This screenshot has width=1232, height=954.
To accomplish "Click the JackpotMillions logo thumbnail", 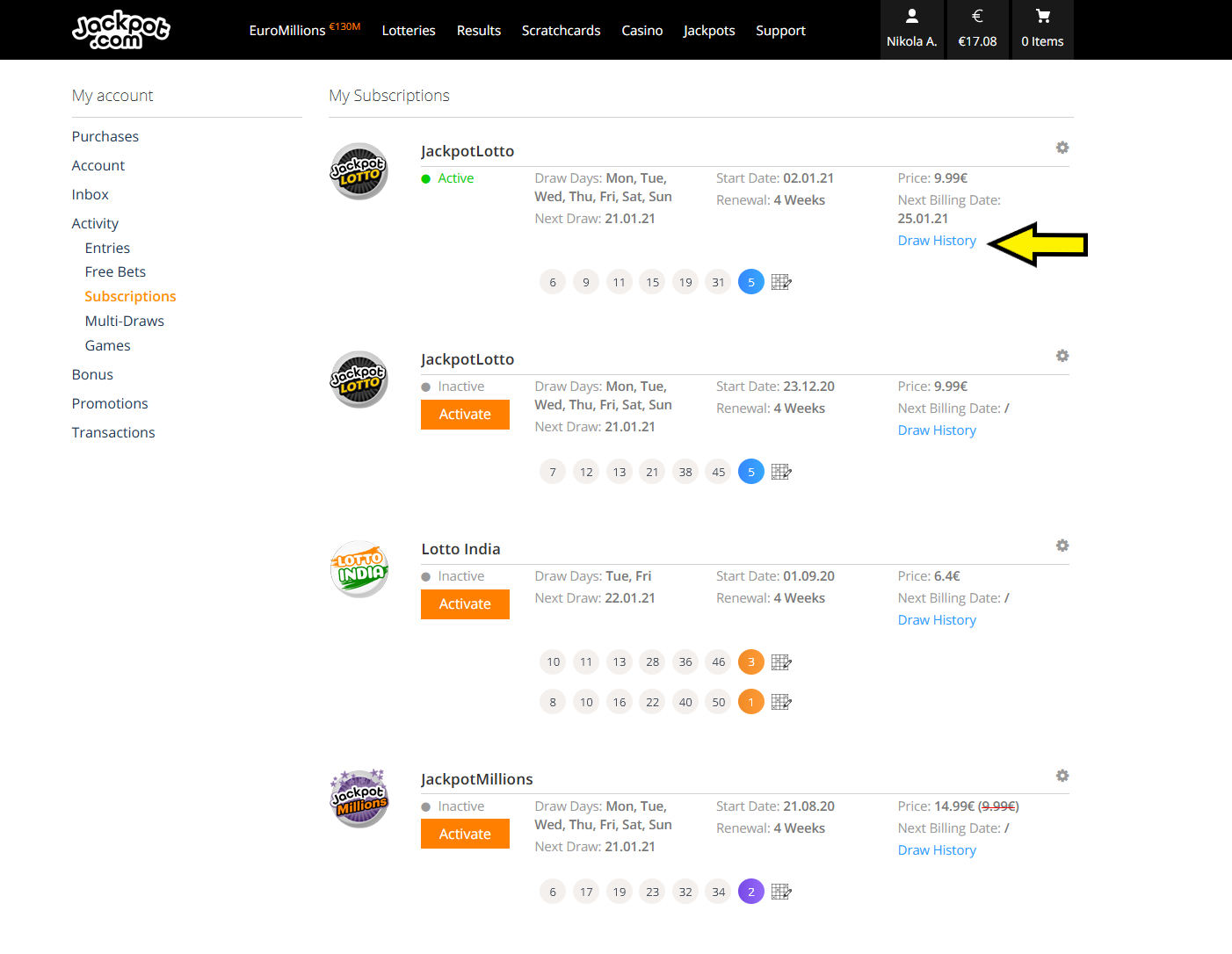I will coord(359,799).
